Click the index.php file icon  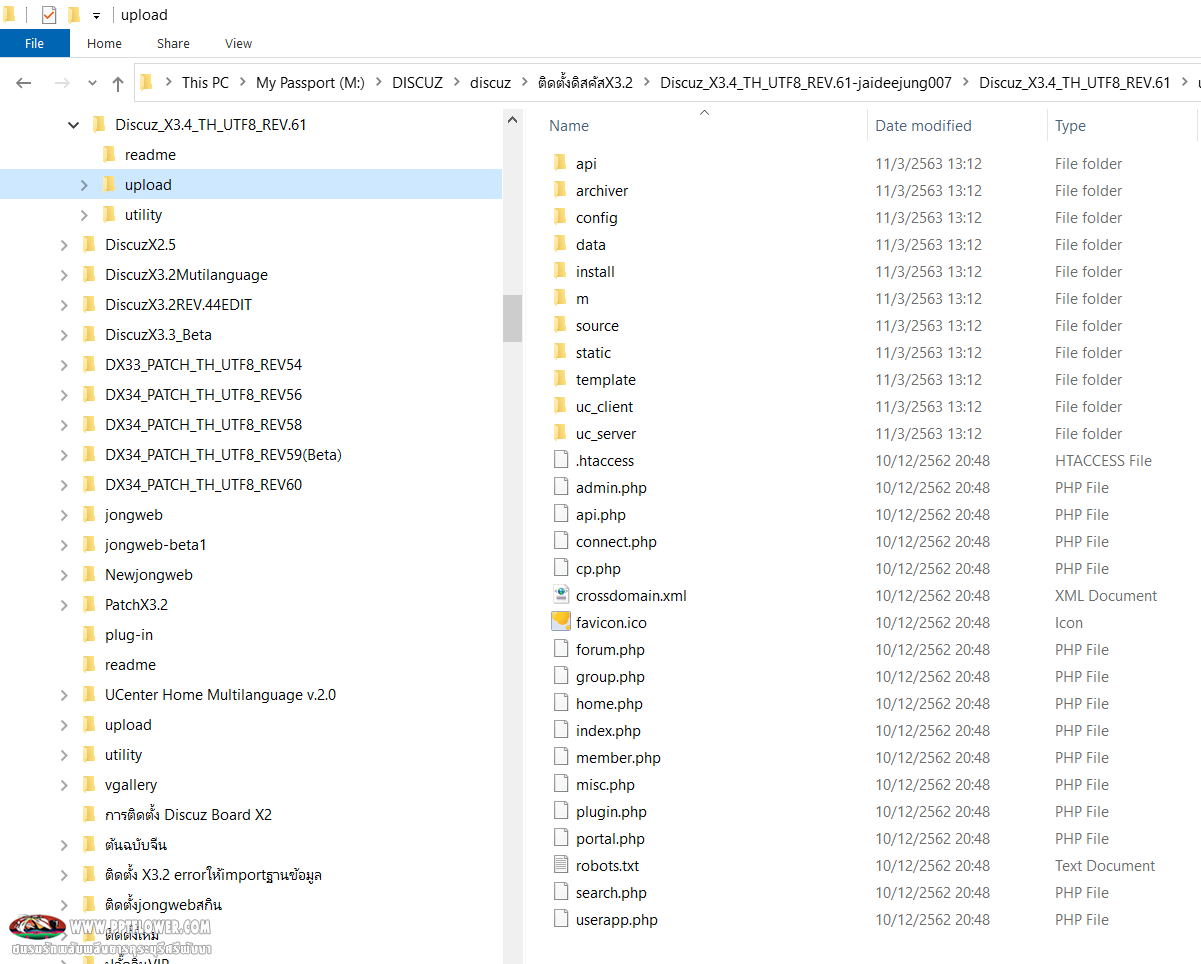click(560, 730)
